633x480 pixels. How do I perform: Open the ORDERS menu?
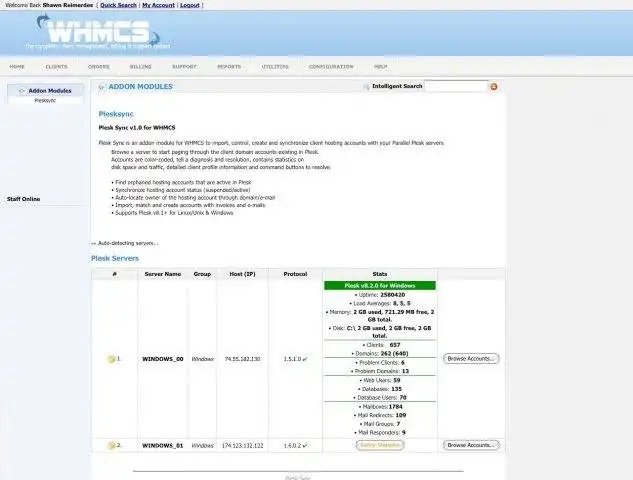pos(99,67)
